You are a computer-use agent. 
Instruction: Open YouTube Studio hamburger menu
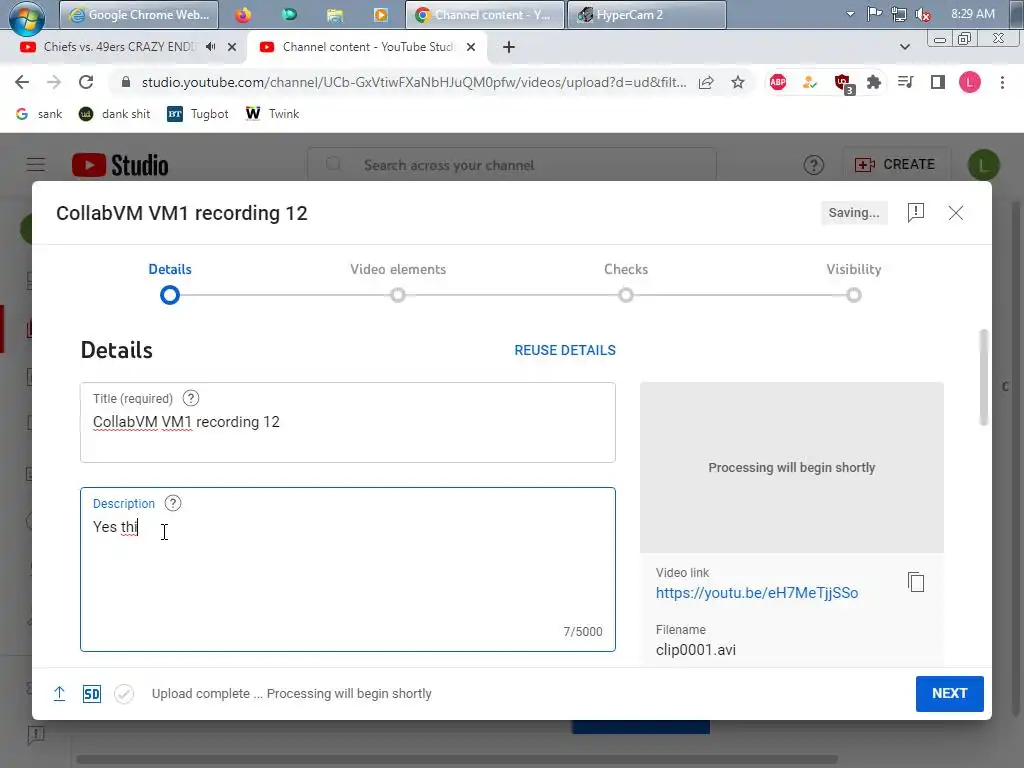click(36, 165)
